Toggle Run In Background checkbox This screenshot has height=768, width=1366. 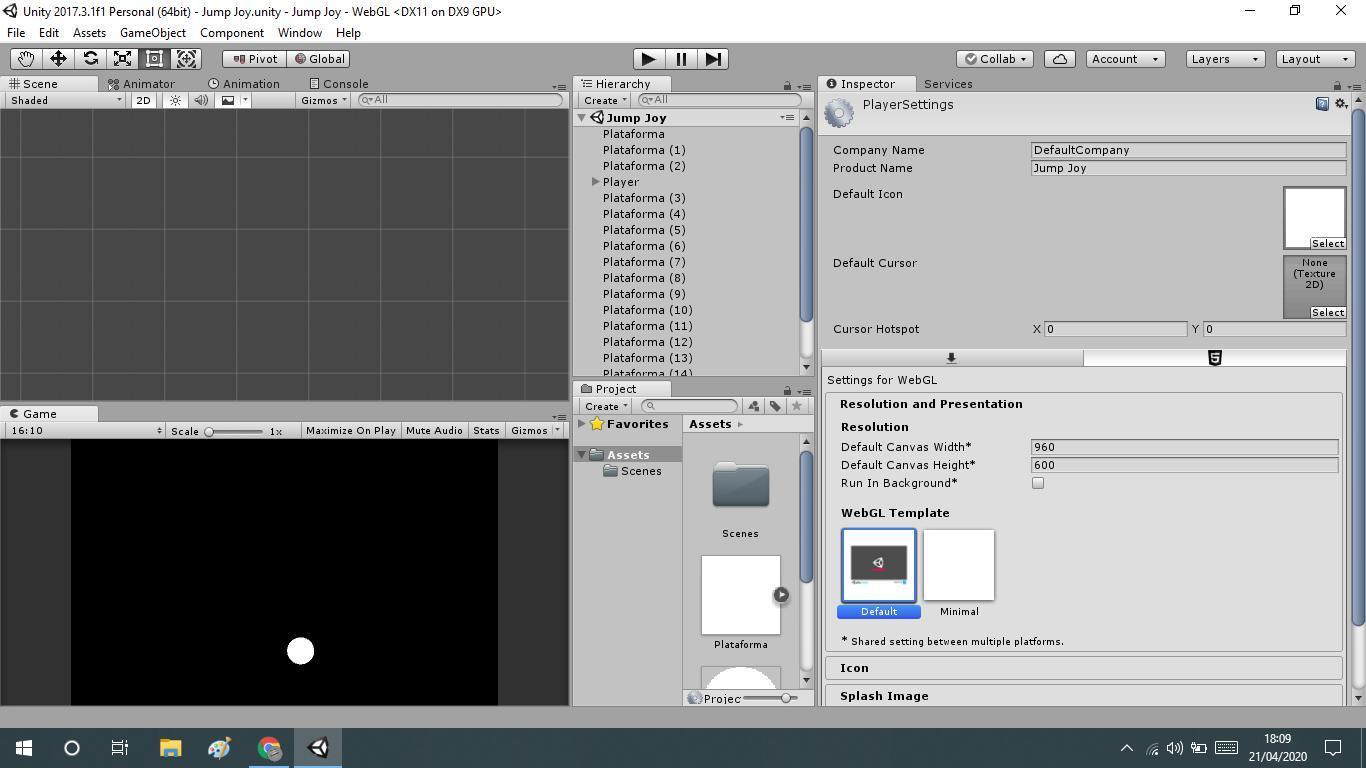pyautogui.click(x=1038, y=483)
